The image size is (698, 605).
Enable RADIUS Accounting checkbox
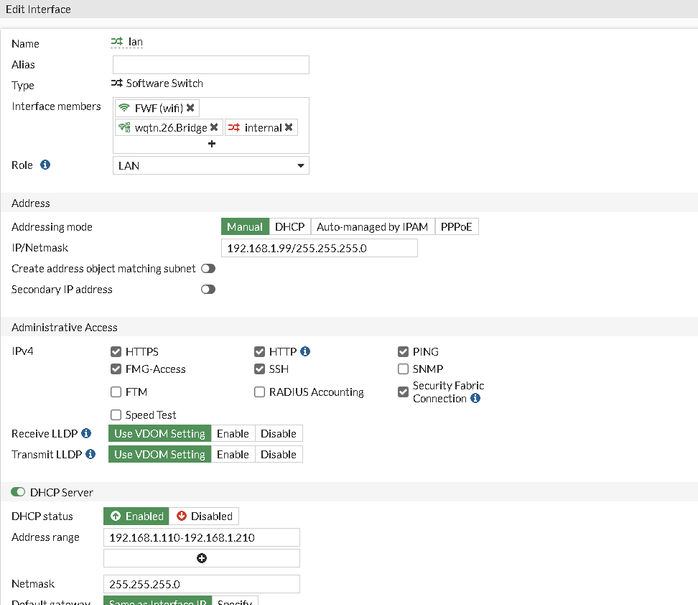[260, 392]
